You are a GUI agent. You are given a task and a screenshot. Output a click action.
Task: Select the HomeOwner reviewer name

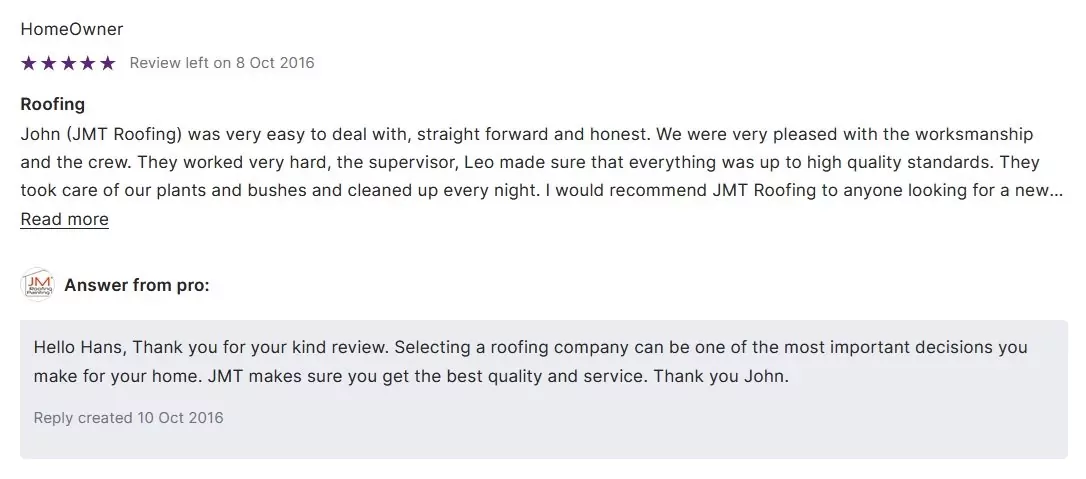(72, 29)
